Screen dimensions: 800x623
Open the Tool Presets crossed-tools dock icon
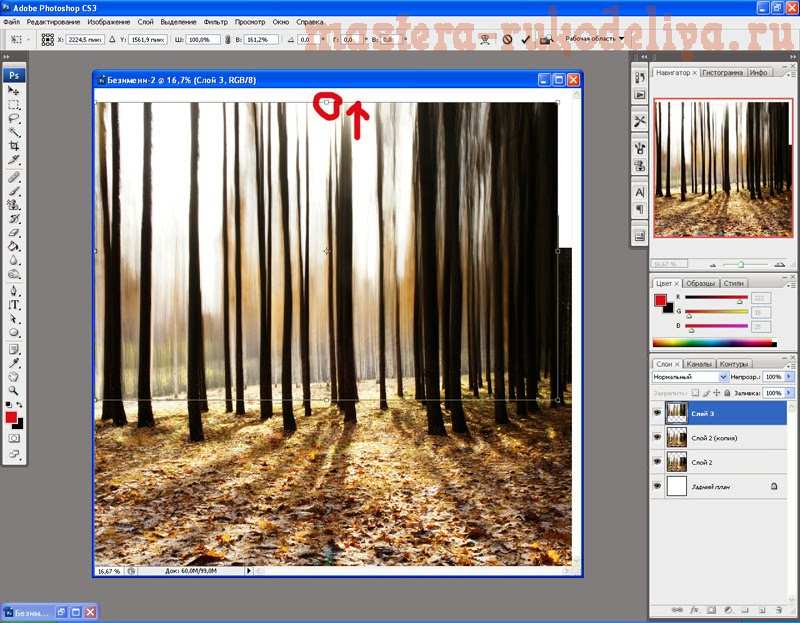[x=640, y=121]
